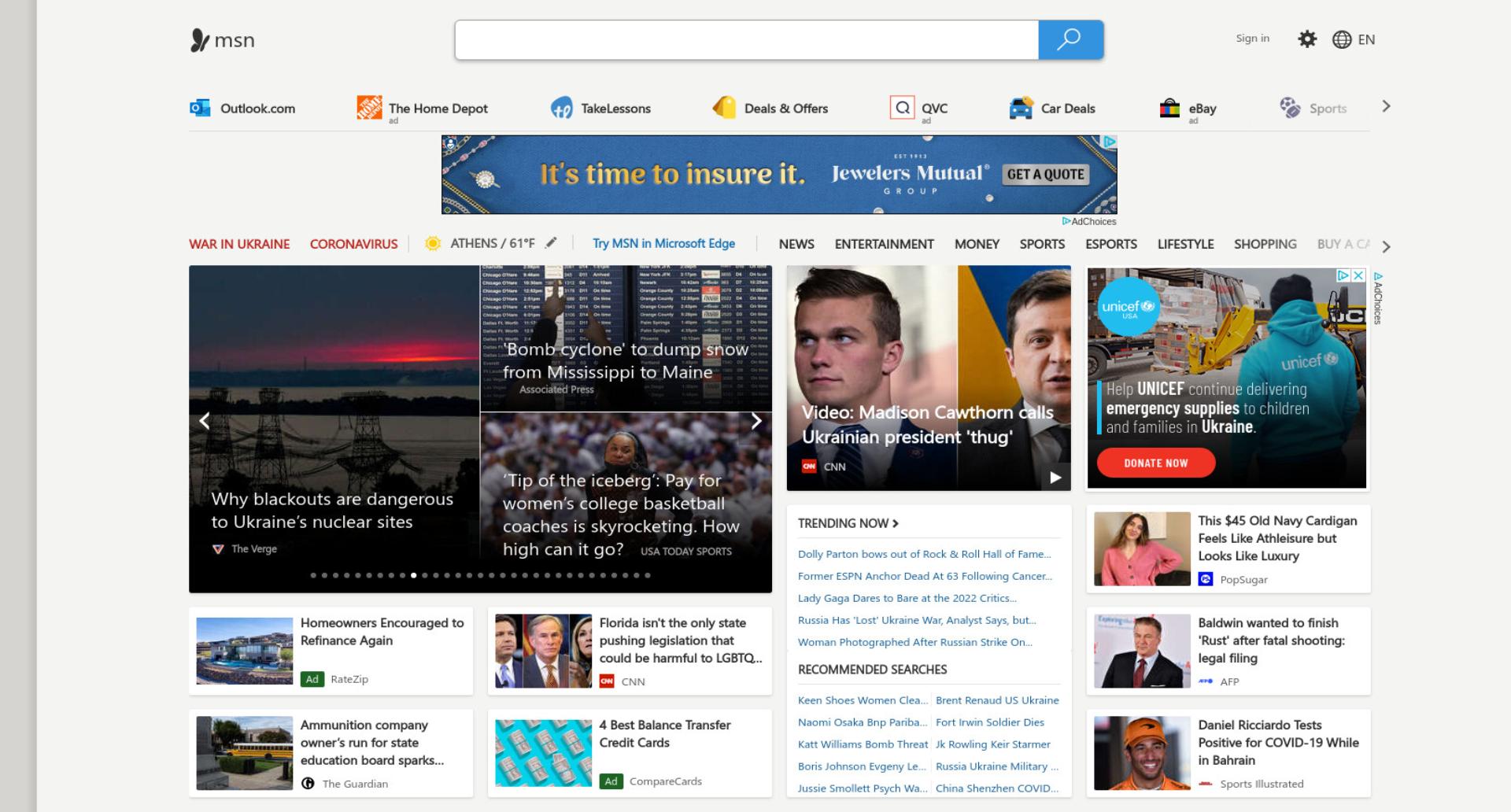
Task: Click Try MSN in Microsoft Edge link
Action: (663, 244)
